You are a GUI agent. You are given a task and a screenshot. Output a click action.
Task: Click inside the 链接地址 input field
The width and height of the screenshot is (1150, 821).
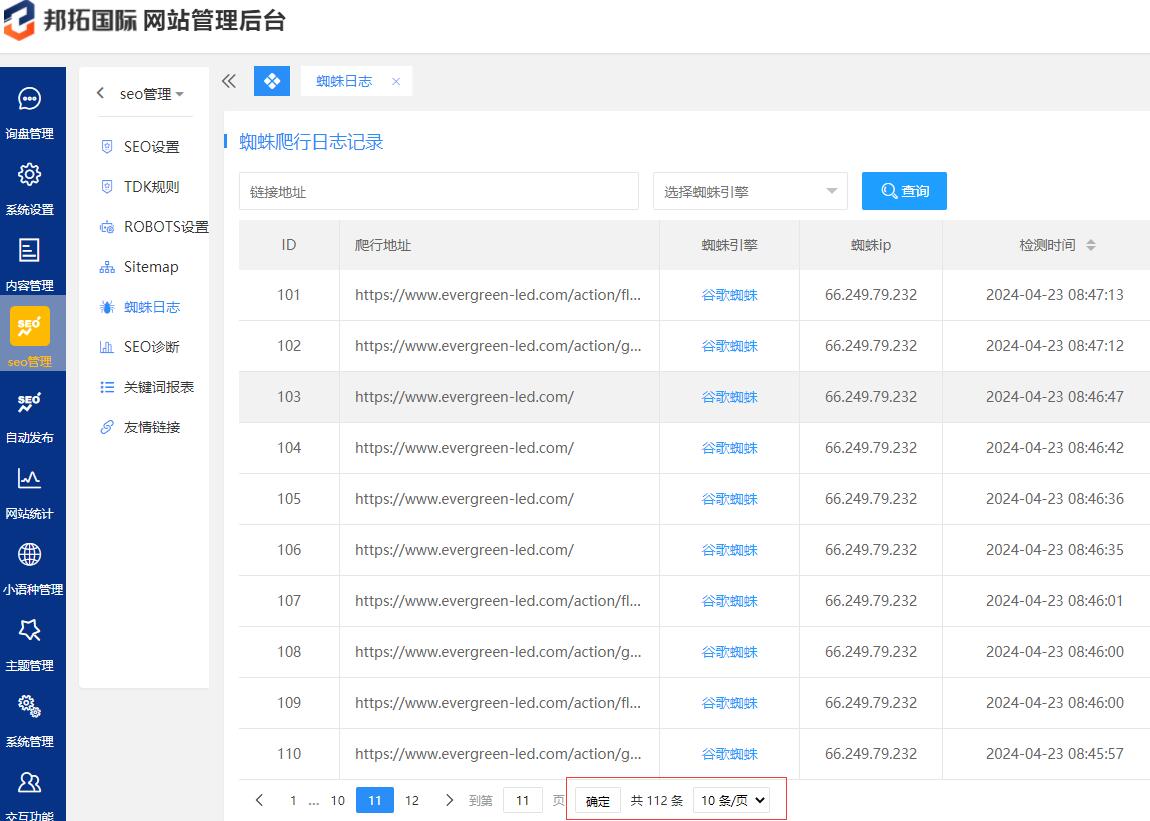point(438,190)
